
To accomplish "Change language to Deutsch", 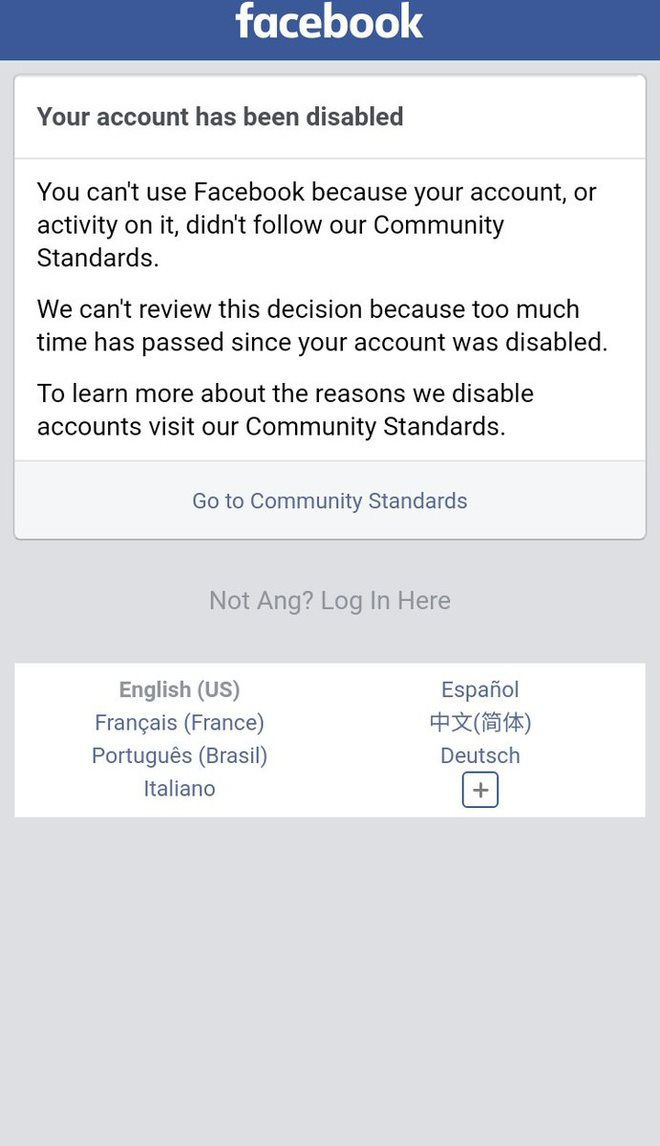I will 480,756.
